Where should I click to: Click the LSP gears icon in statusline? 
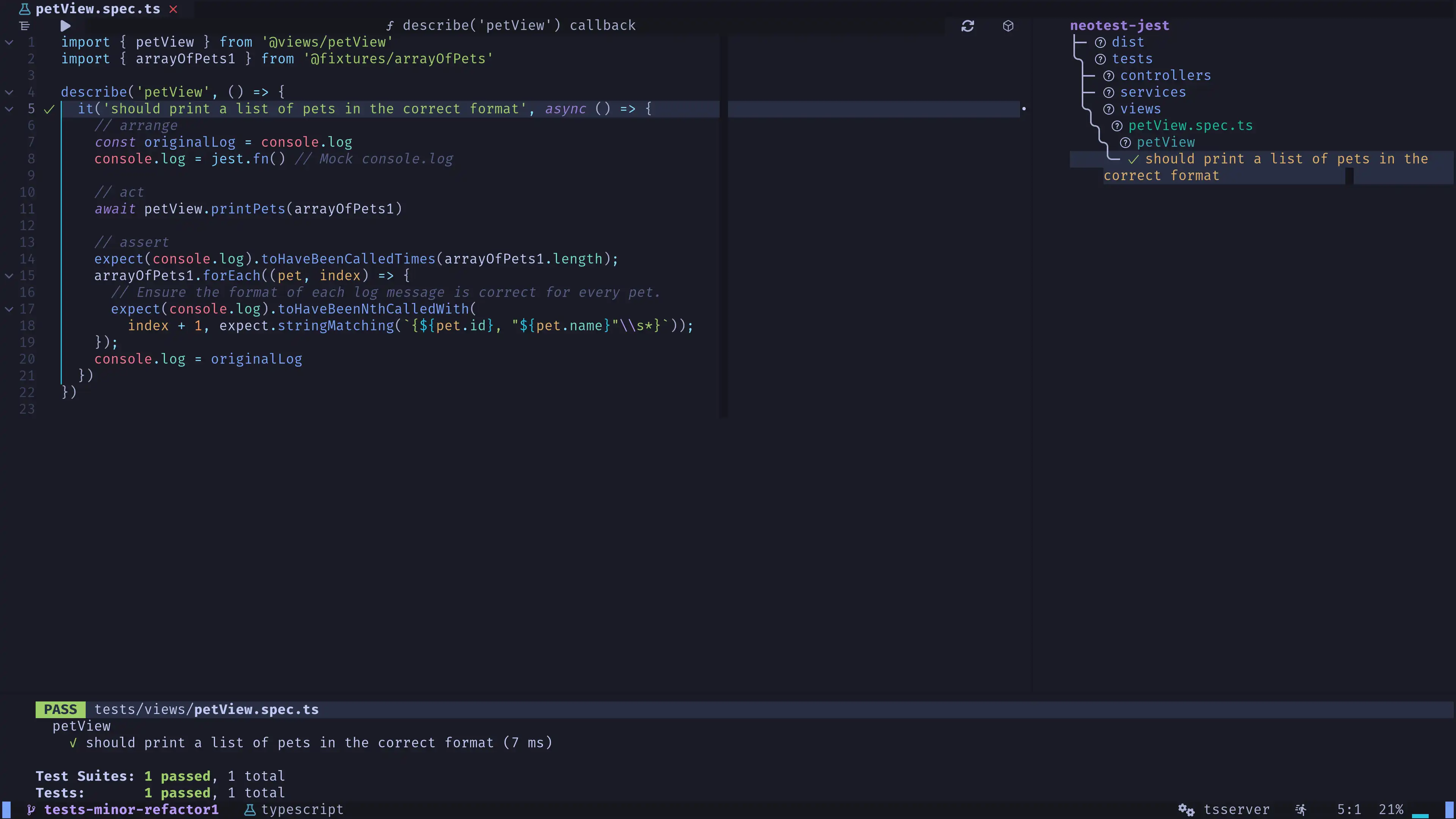pos(1186,810)
